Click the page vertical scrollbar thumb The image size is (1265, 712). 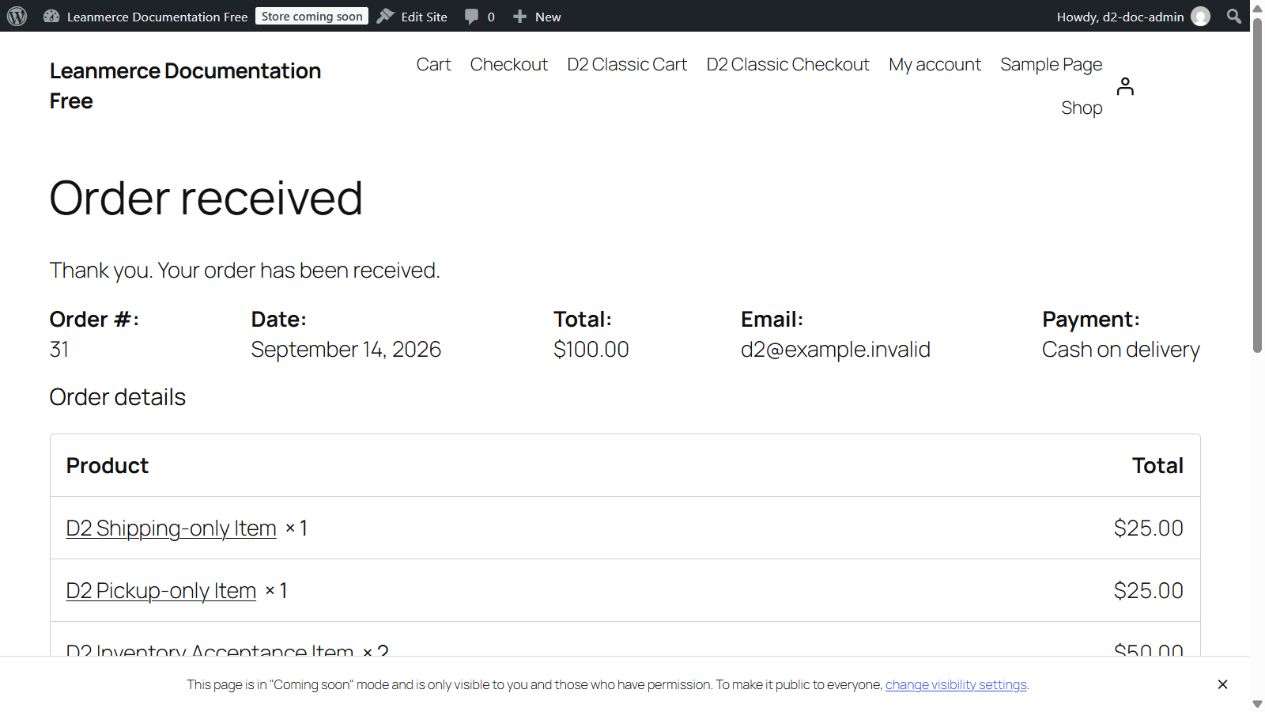(1257, 185)
